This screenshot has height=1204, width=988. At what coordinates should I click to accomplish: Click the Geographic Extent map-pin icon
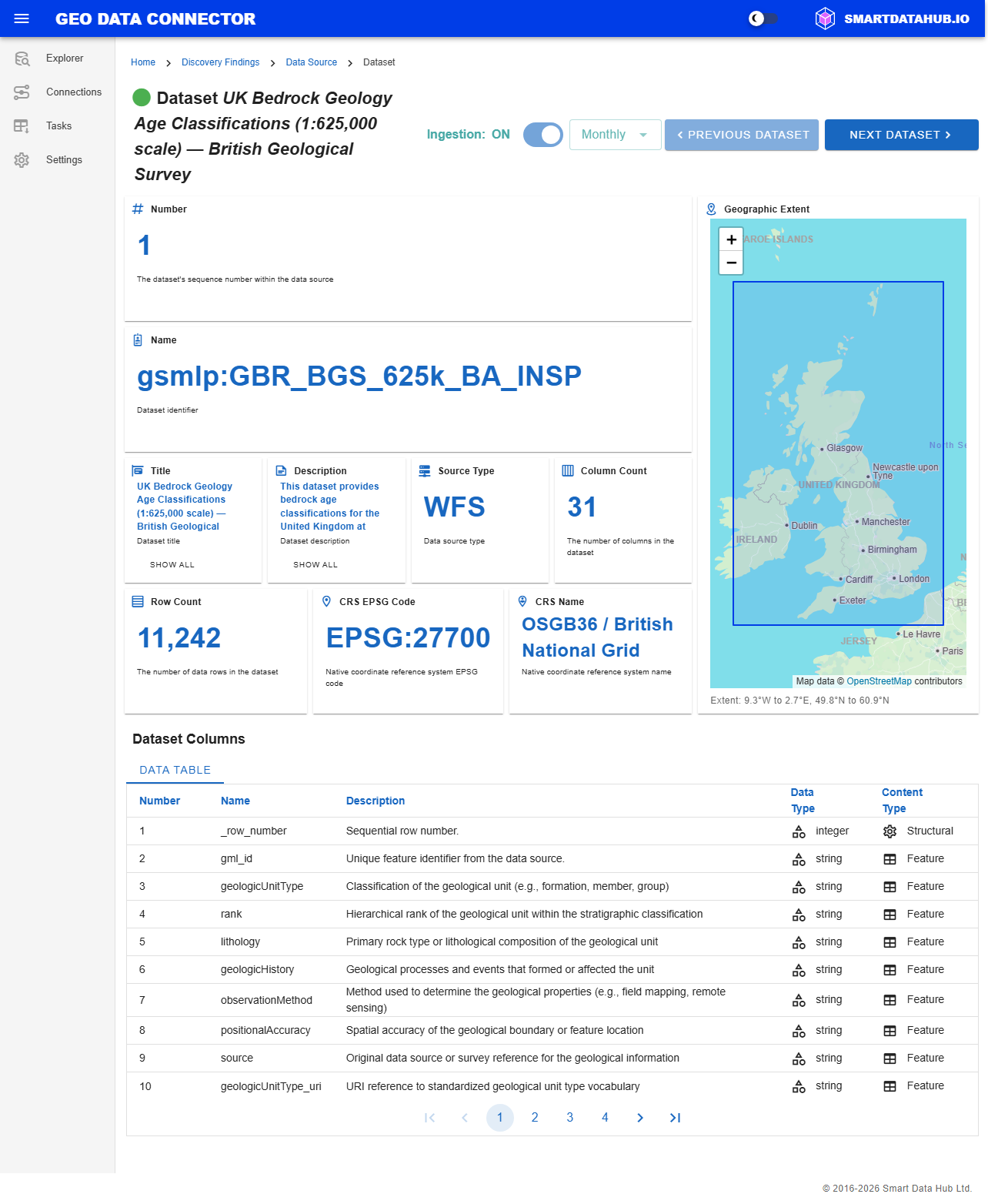coord(711,209)
